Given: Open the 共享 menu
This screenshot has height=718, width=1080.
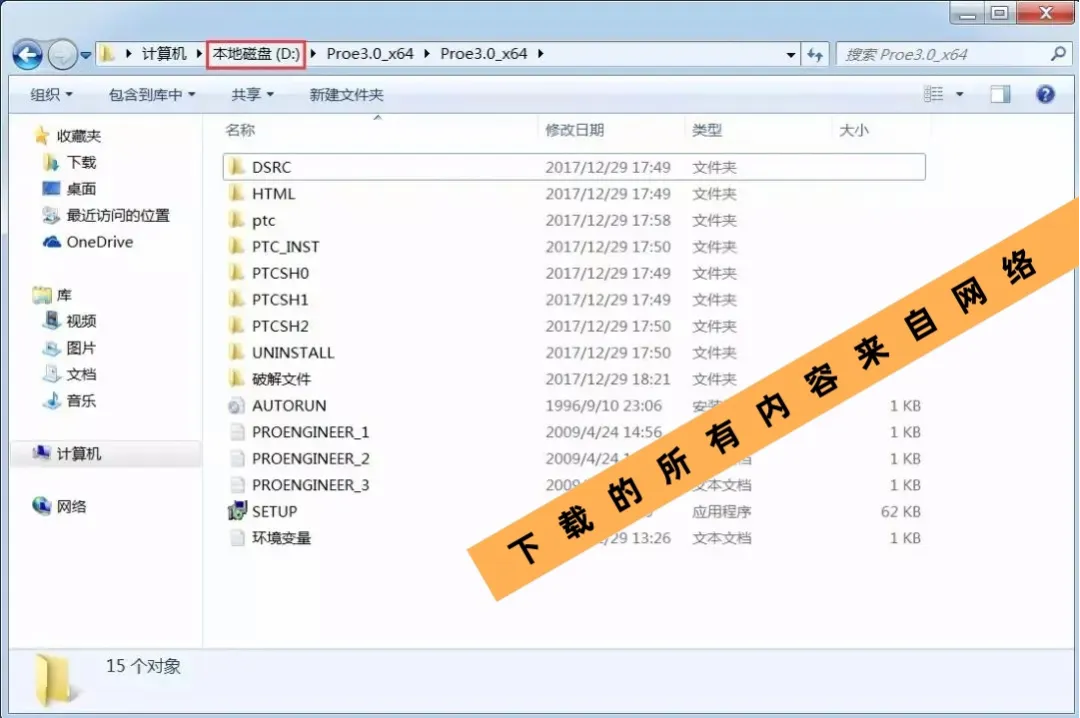Looking at the screenshot, I should (252, 94).
